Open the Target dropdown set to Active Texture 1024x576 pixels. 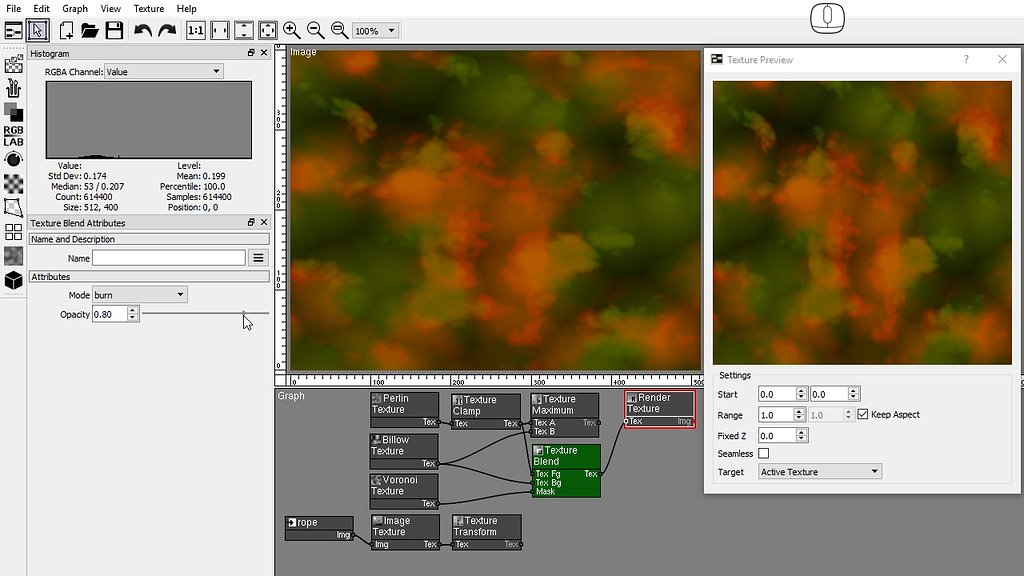pyautogui.click(x=818, y=471)
